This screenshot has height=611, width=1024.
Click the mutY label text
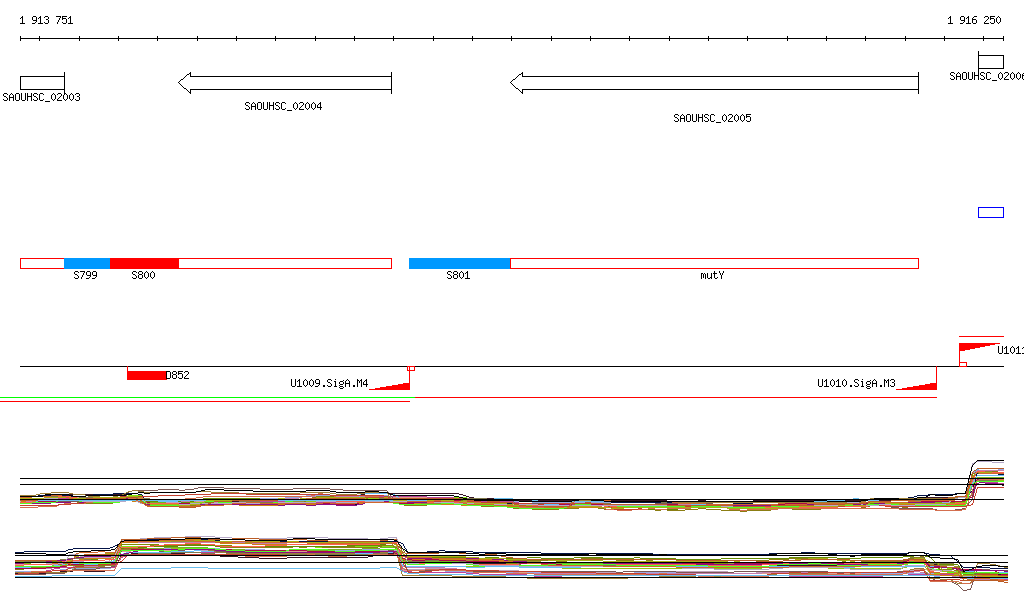[x=712, y=275]
